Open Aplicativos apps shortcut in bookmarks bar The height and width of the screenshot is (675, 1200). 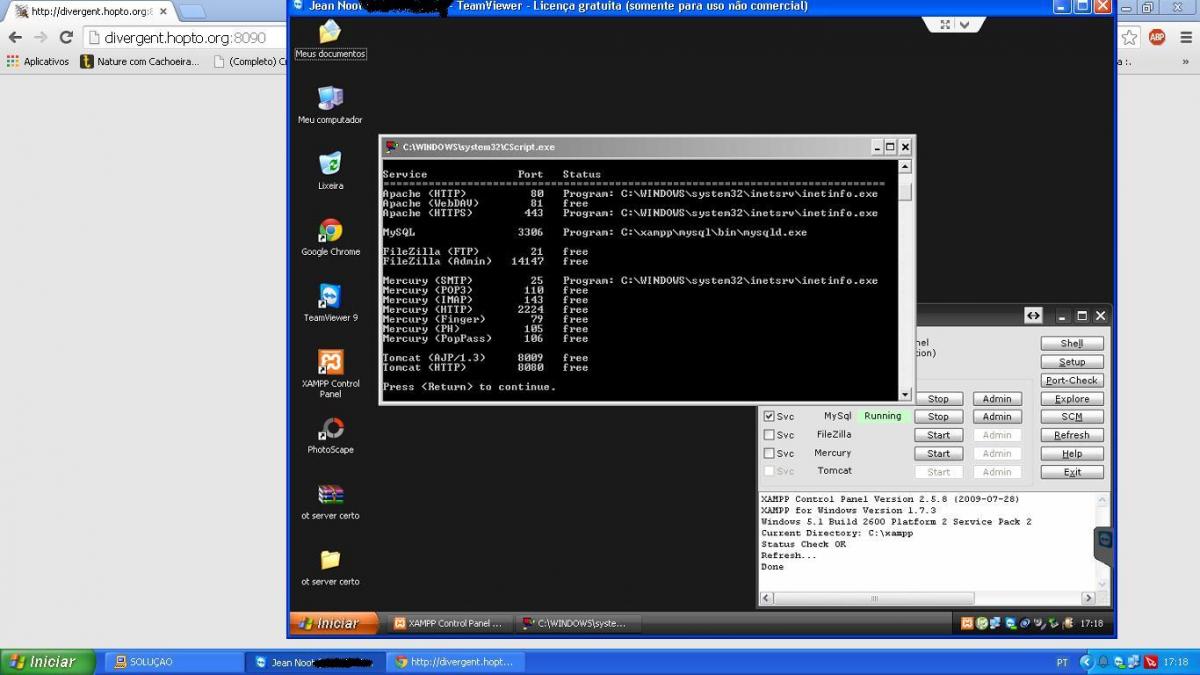38,61
